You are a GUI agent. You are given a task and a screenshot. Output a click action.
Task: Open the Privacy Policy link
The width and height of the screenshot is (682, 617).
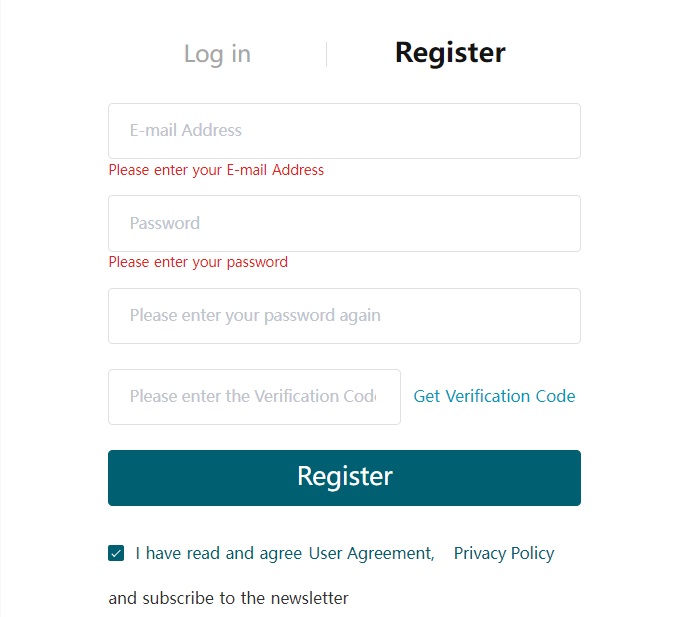pyautogui.click(x=504, y=554)
